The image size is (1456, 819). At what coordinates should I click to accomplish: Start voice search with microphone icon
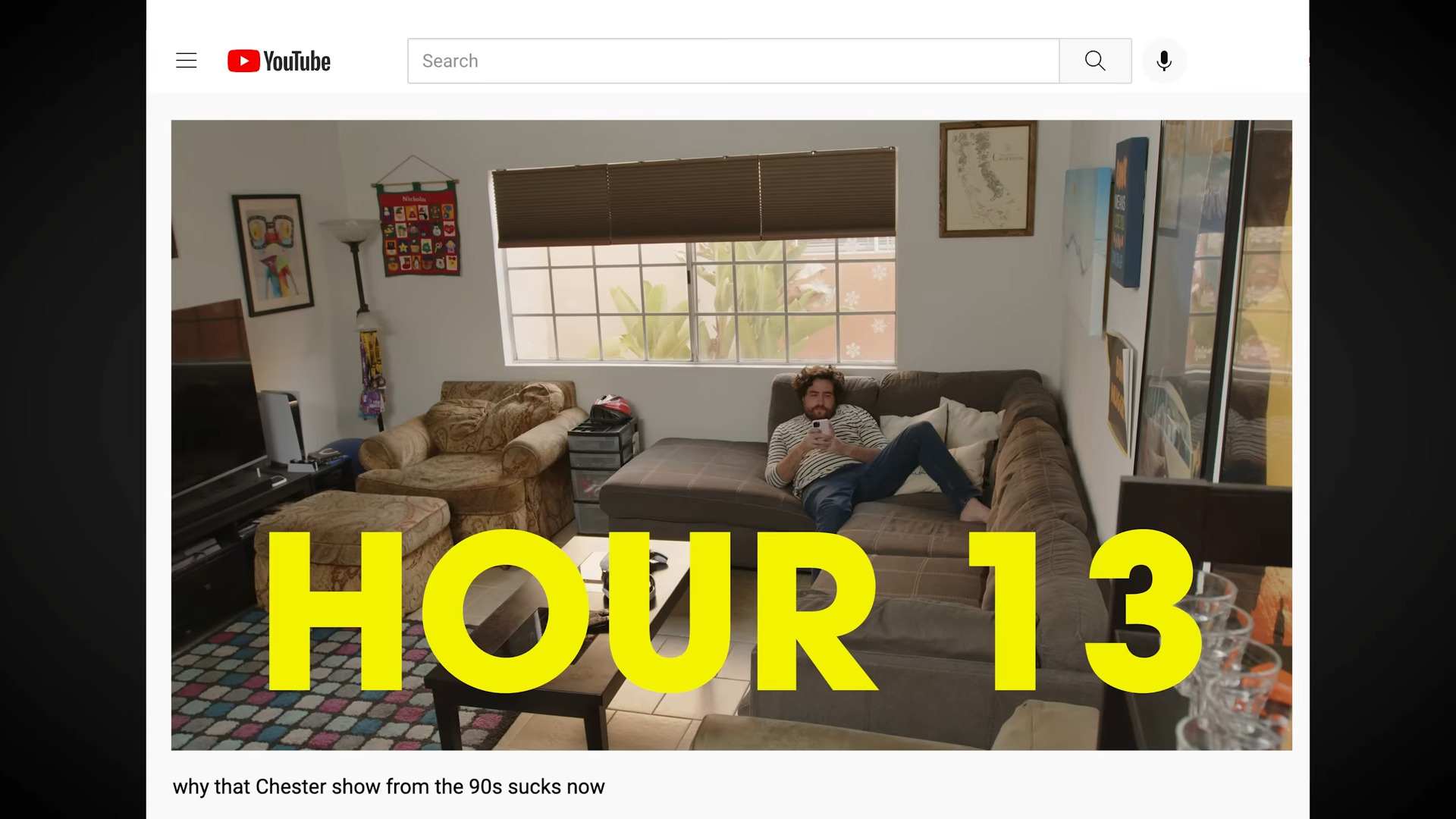1163,61
